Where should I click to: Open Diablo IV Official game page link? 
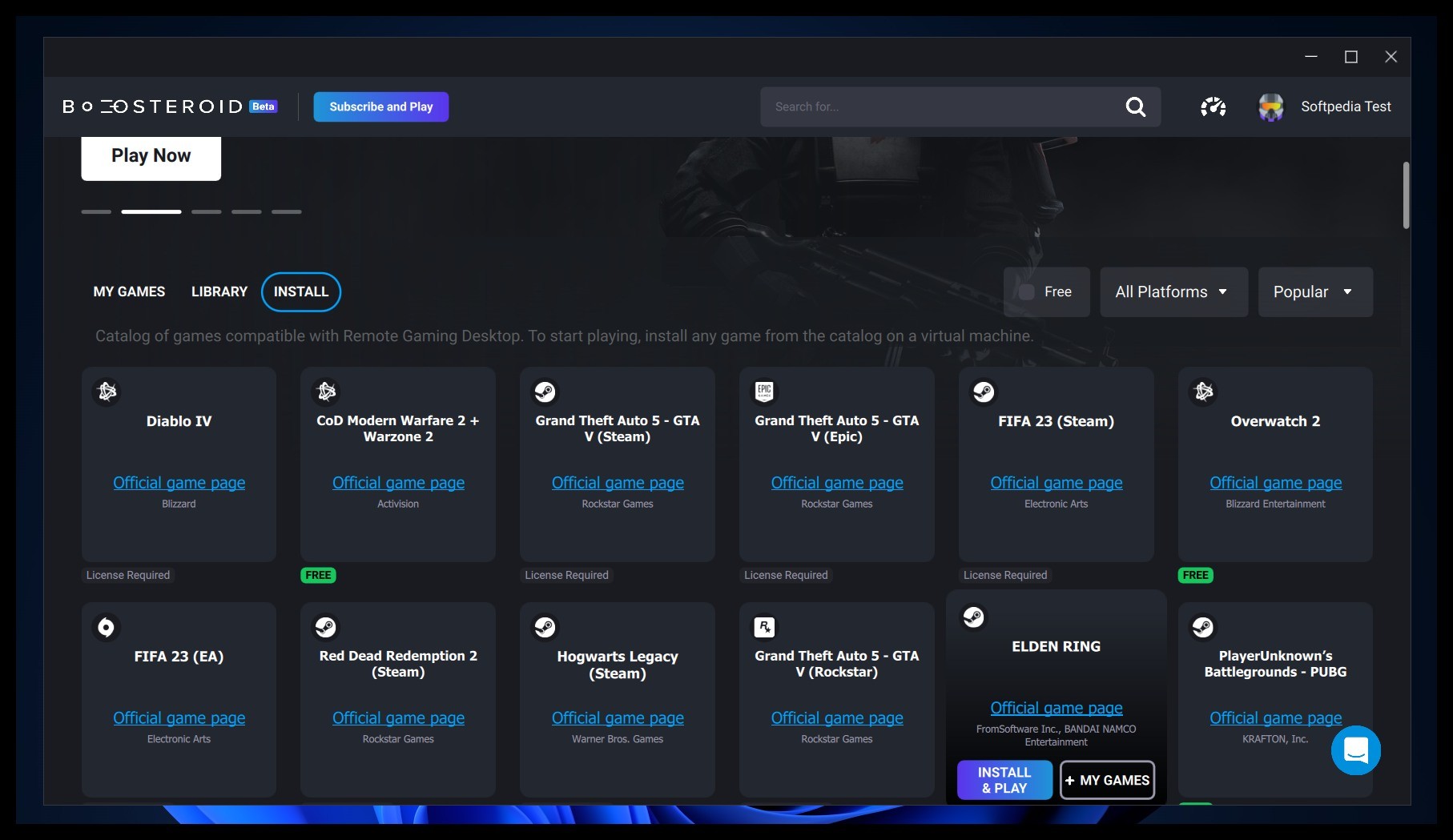point(179,483)
